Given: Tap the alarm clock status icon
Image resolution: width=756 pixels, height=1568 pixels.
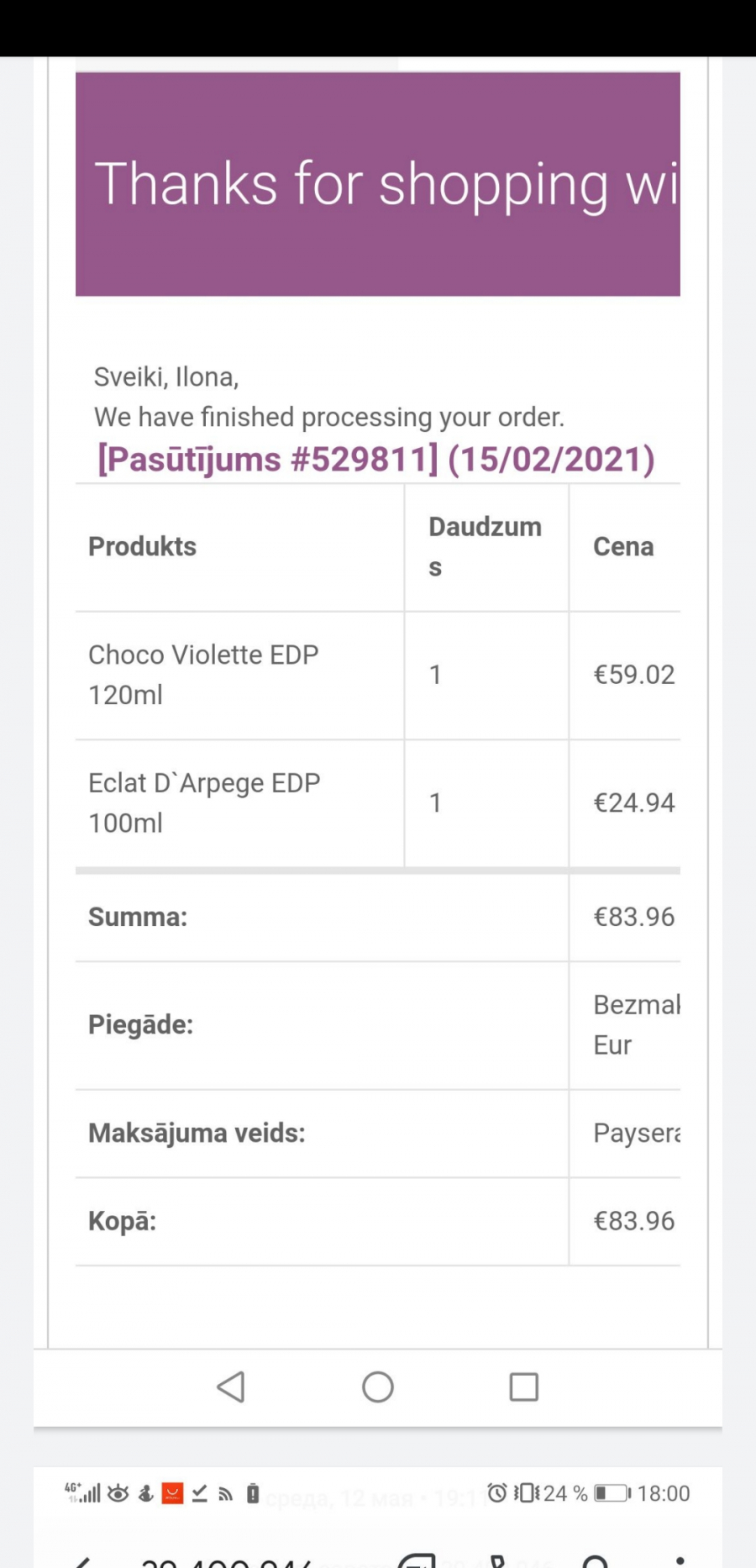Looking at the screenshot, I should (x=497, y=1493).
